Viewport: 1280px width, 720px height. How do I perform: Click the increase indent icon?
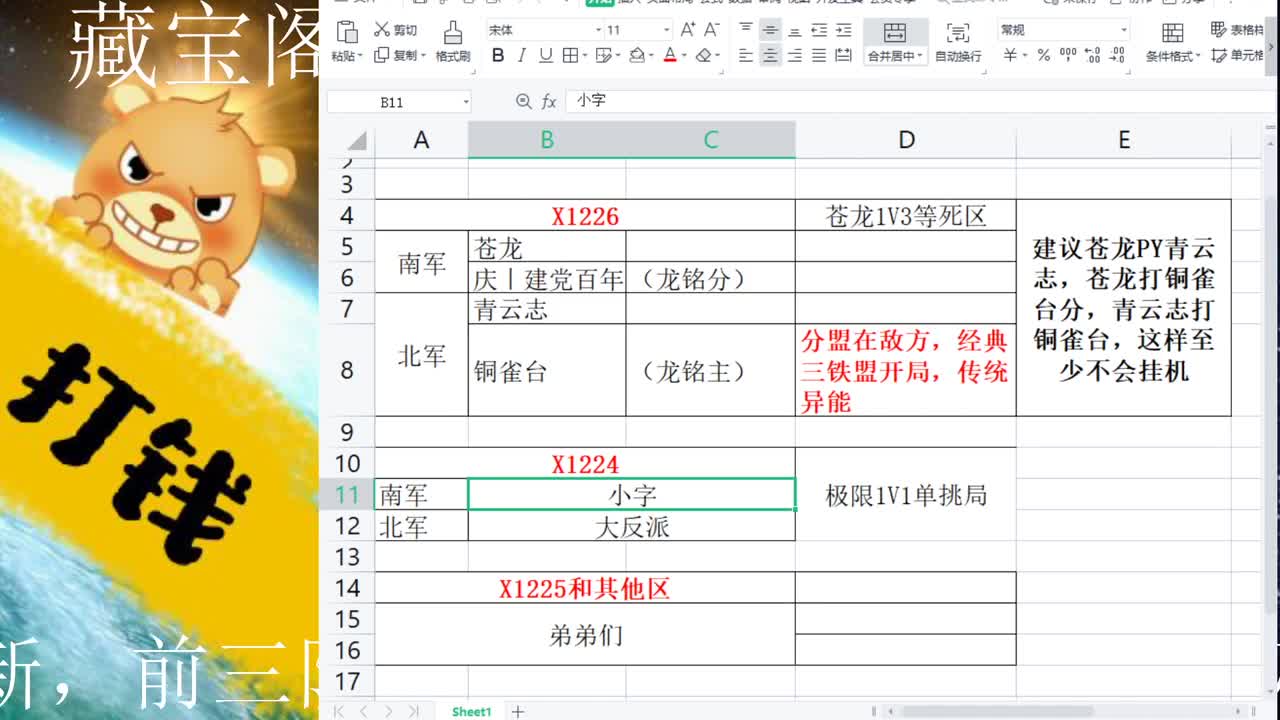[x=843, y=30]
